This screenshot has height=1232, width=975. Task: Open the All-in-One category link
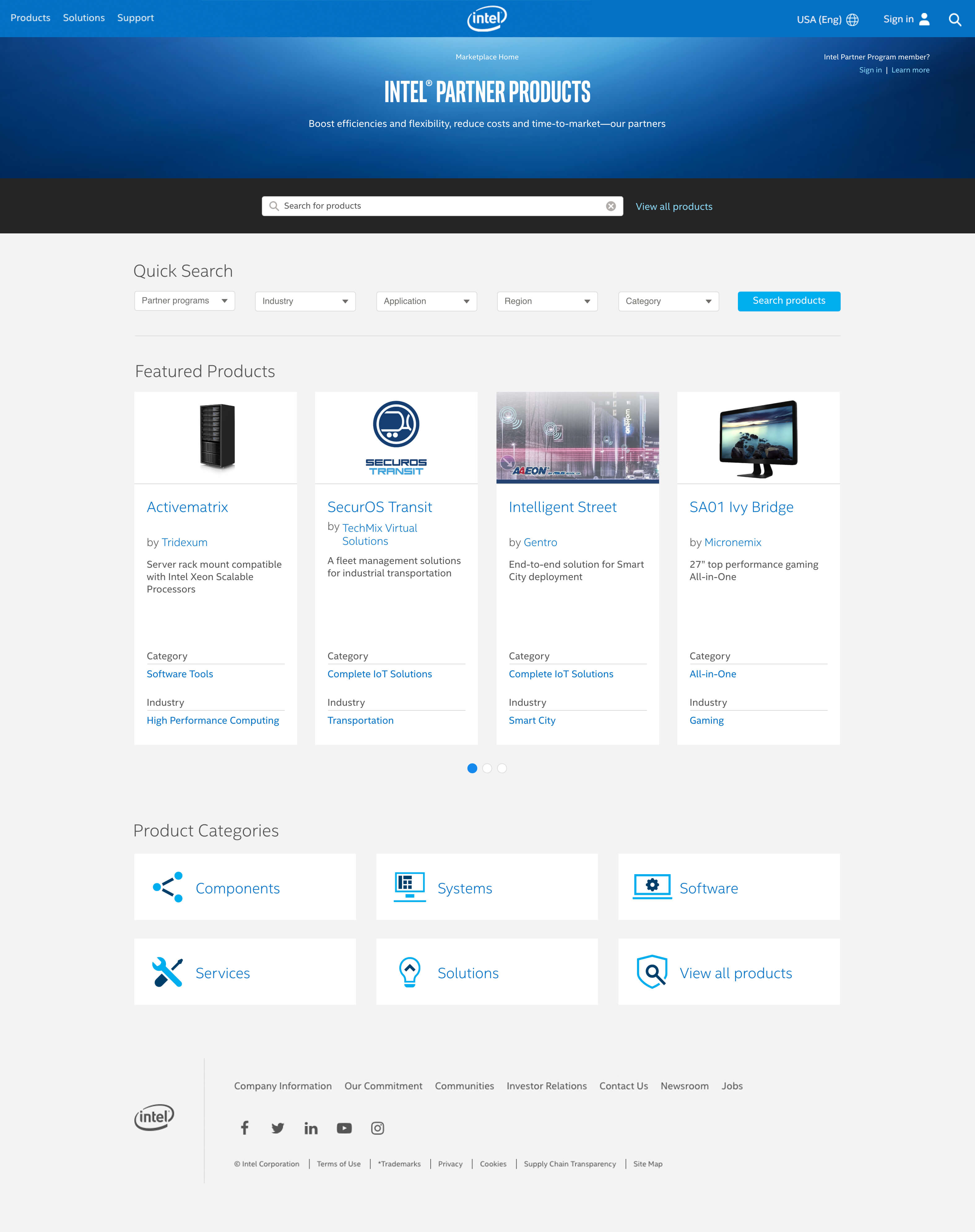point(713,674)
